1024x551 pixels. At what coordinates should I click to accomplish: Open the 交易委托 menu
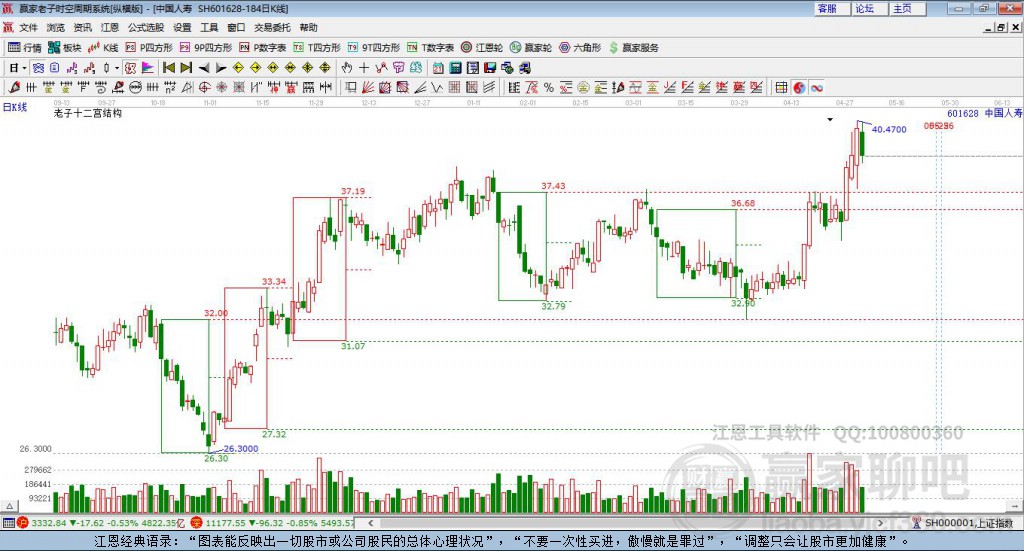pos(272,27)
